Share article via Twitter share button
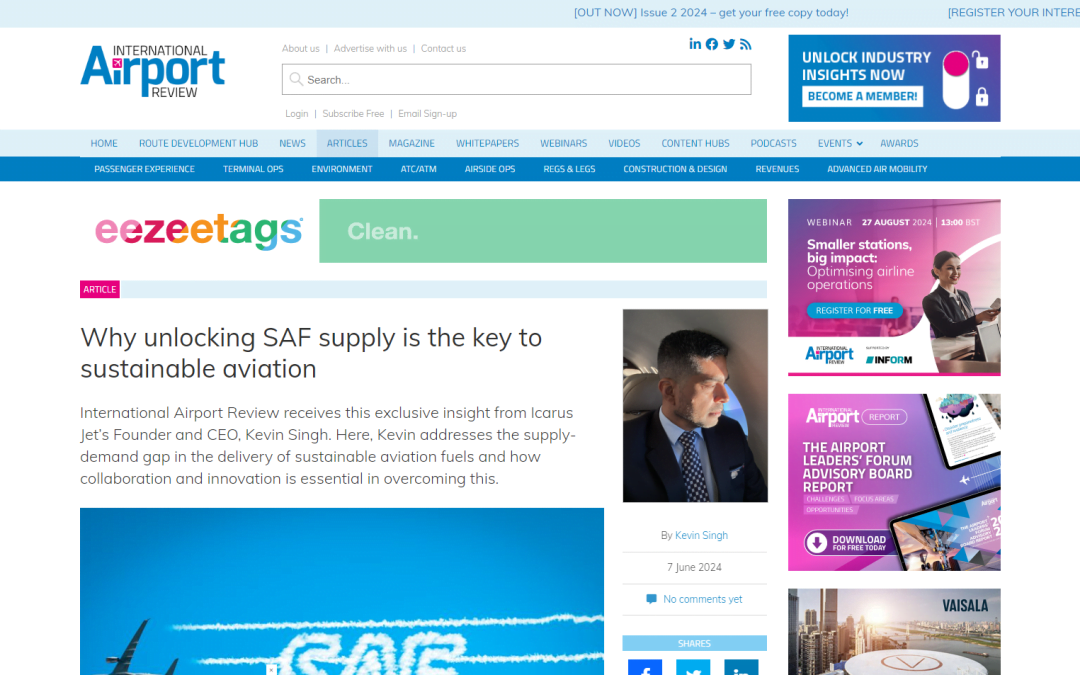1080x675 pixels. point(693,667)
